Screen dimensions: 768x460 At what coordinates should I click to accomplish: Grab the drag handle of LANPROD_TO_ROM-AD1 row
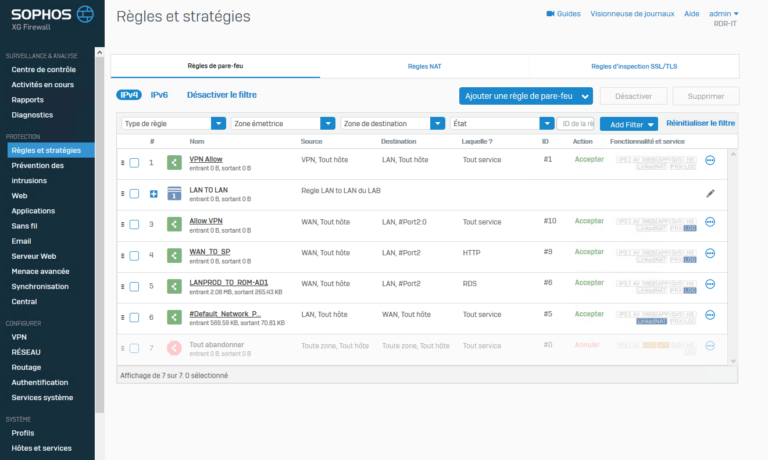click(x=122, y=287)
